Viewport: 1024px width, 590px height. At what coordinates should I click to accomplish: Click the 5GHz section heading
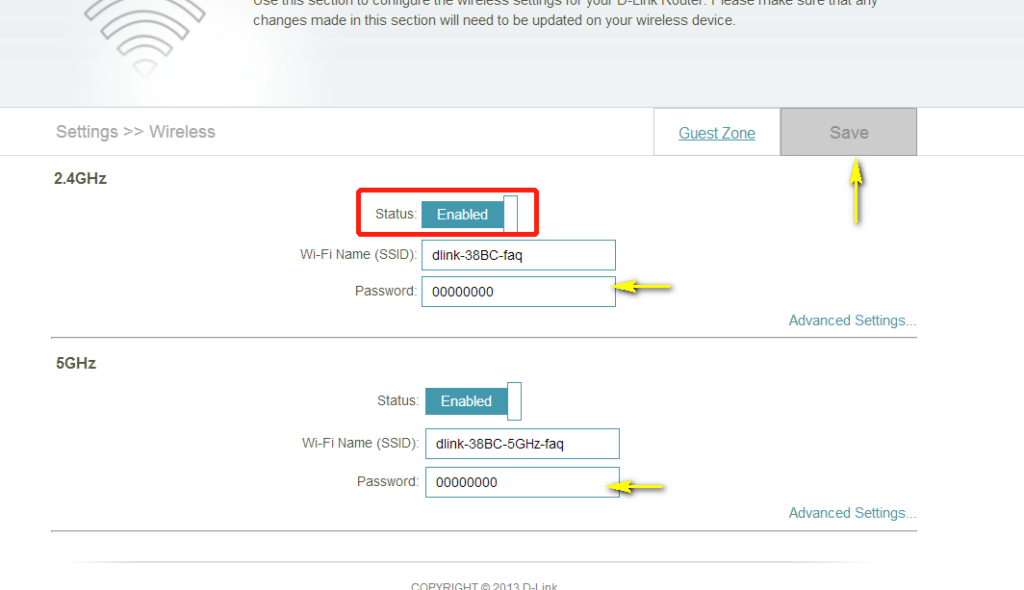point(76,363)
